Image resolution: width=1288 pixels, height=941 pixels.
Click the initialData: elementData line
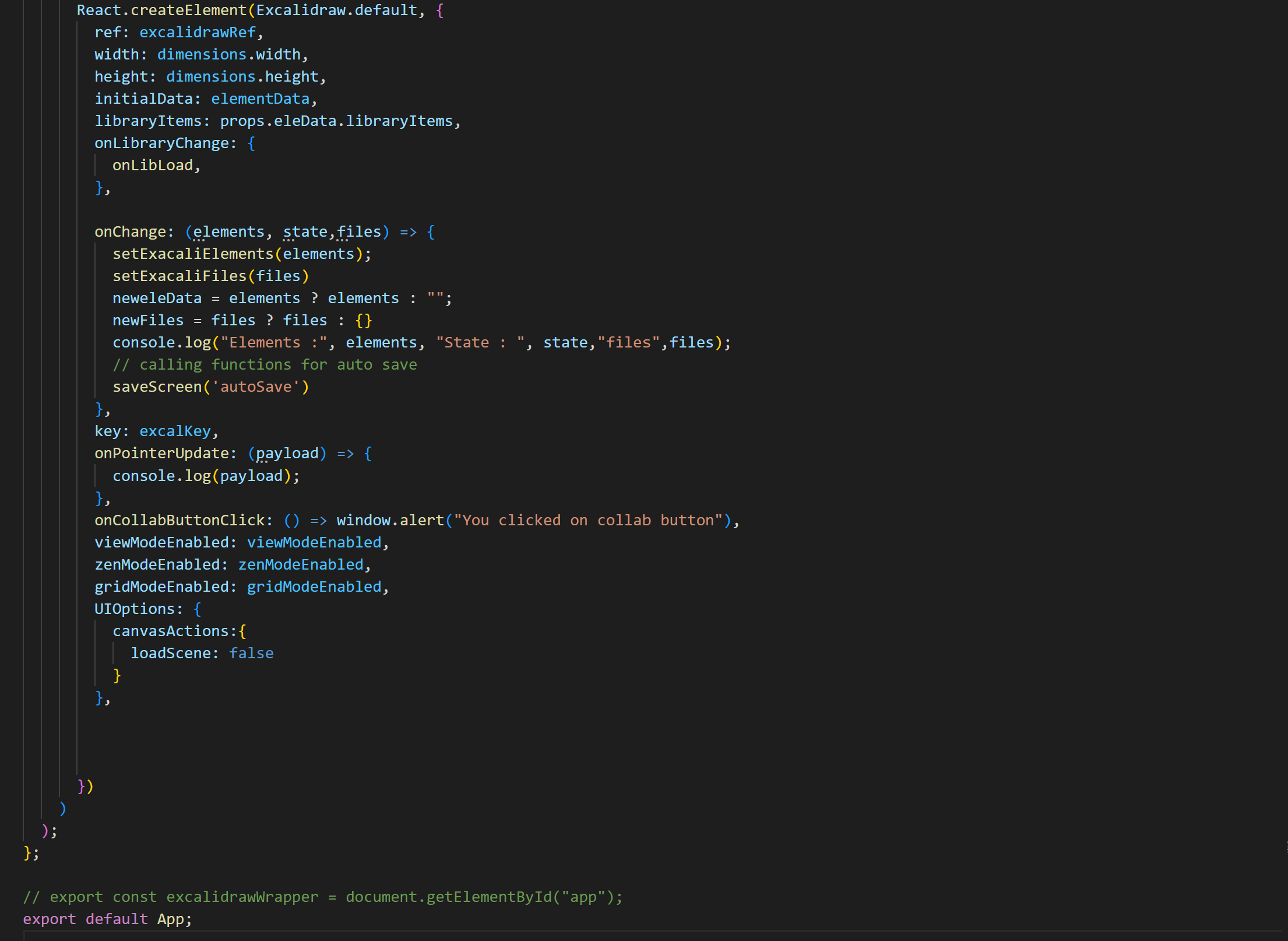(x=204, y=99)
